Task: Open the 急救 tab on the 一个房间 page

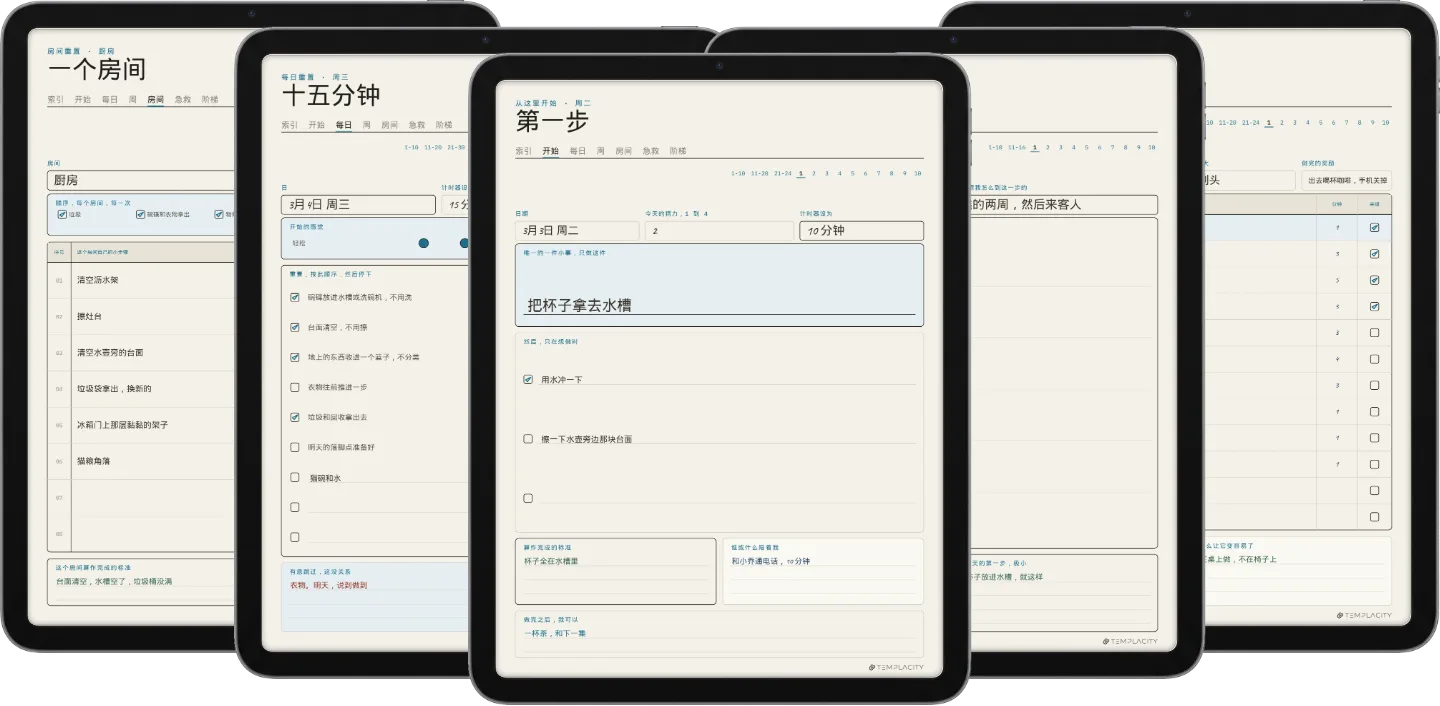Action: tap(183, 100)
